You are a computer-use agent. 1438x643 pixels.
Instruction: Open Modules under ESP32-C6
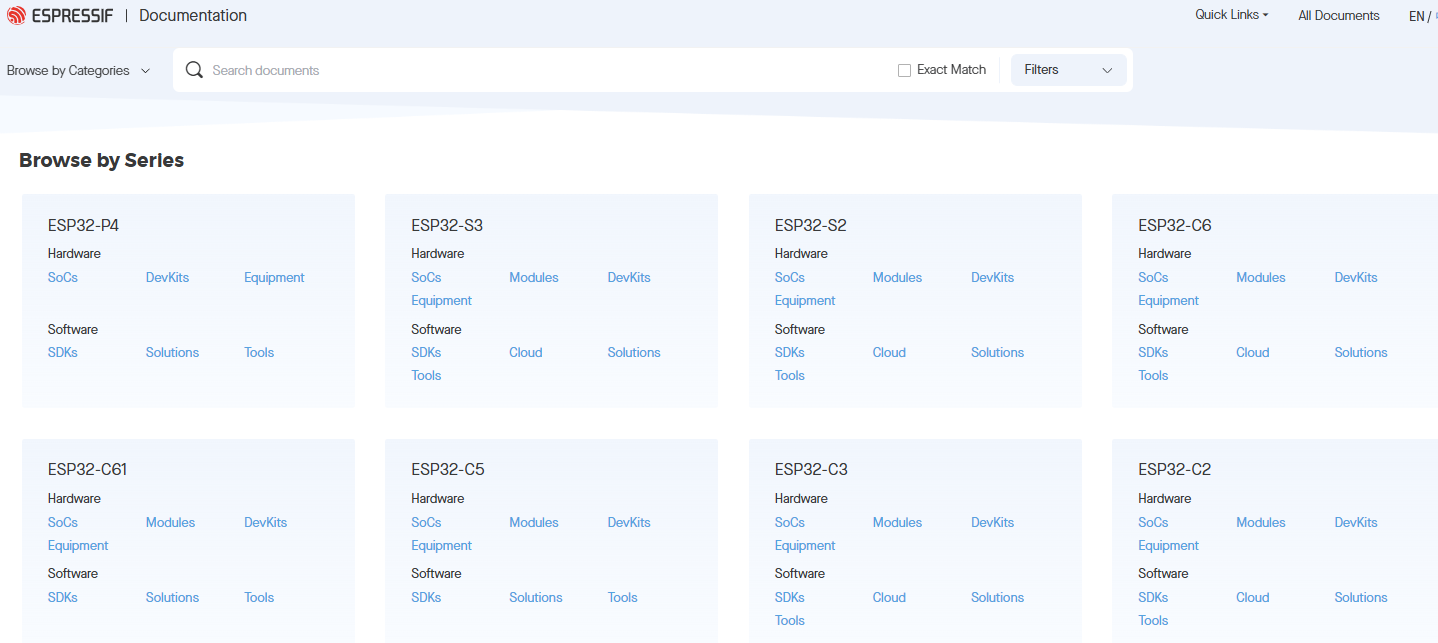pyautogui.click(x=1261, y=277)
